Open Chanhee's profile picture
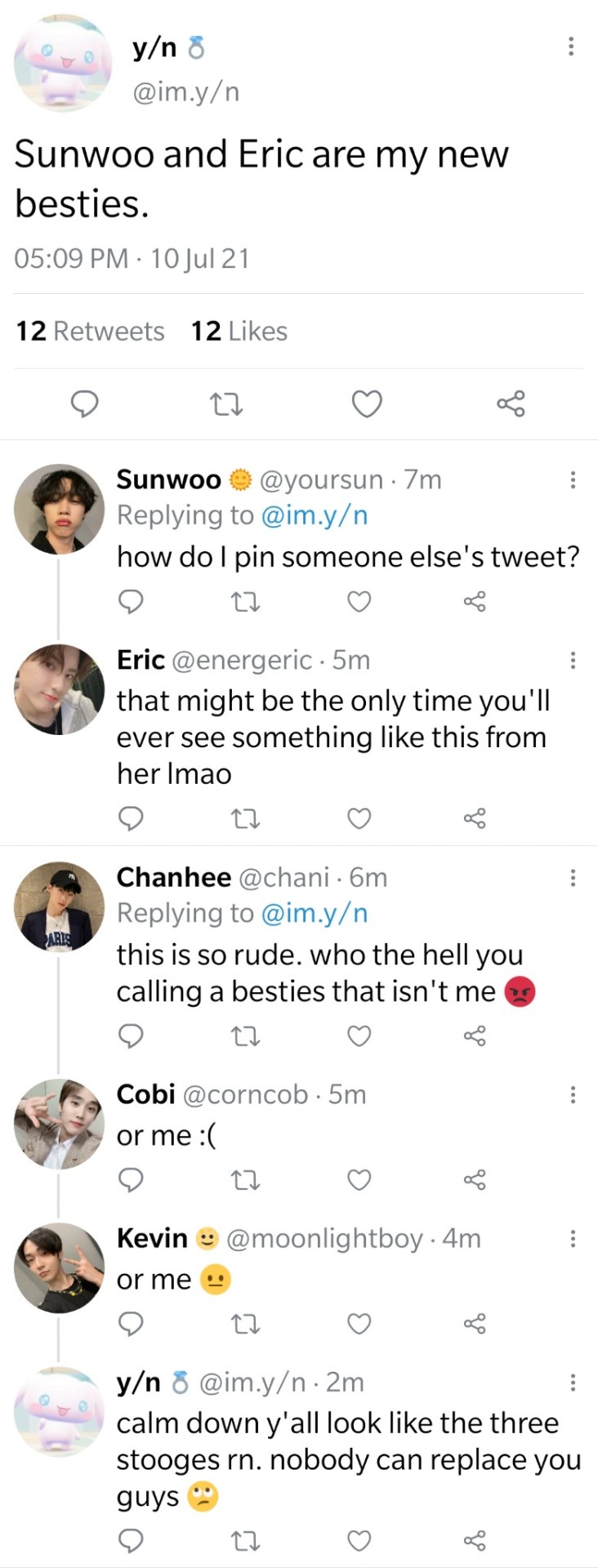 (x=59, y=906)
